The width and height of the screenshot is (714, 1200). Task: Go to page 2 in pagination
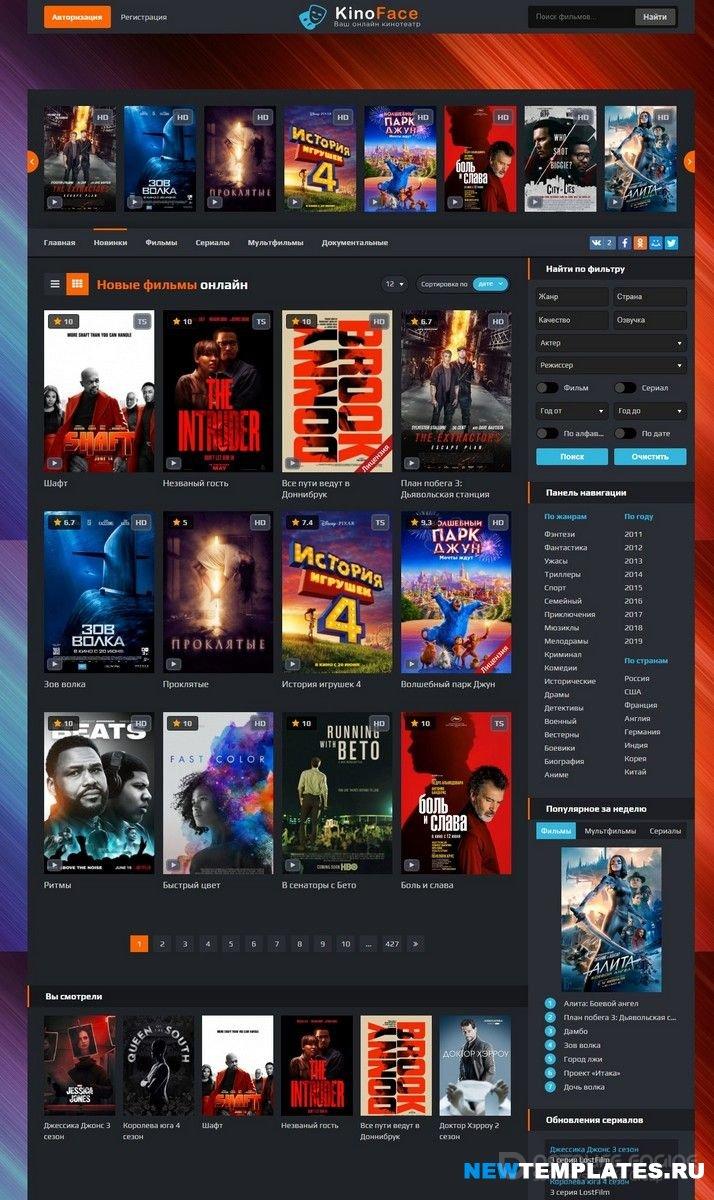[x=162, y=943]
